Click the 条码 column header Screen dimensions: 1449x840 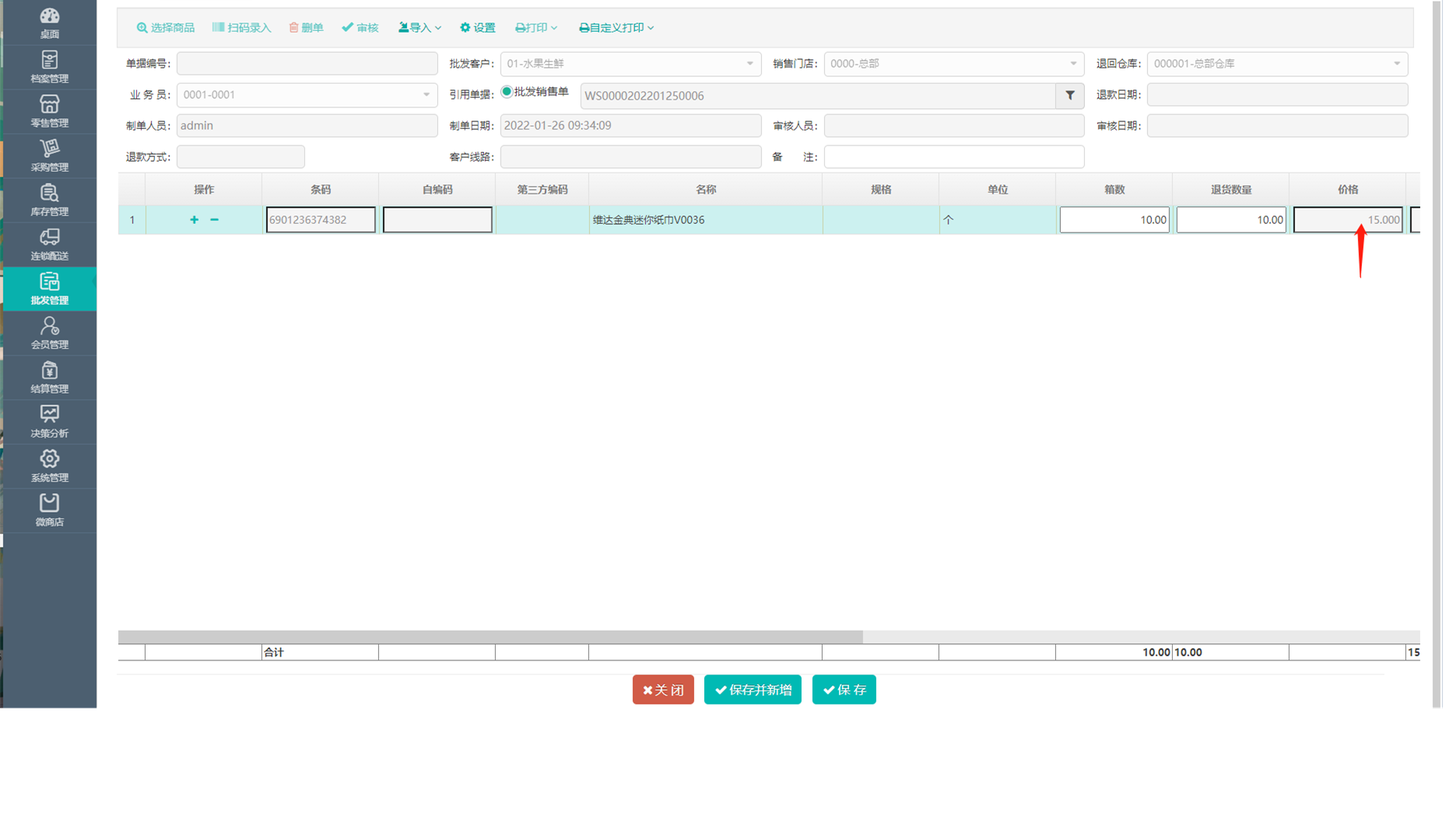pos(321,190)
